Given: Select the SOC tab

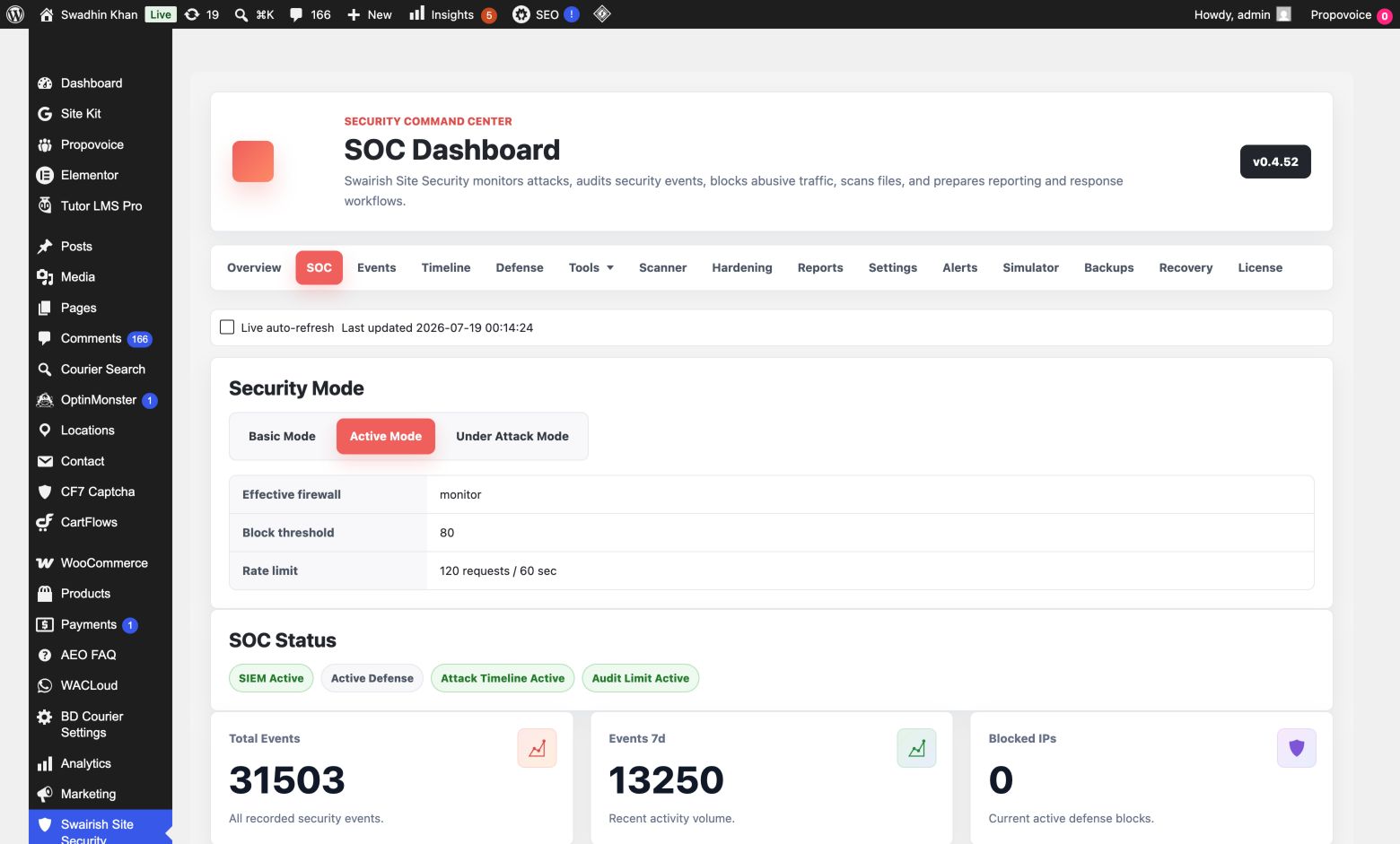Looking at the screenshot, I should (319, 267).
